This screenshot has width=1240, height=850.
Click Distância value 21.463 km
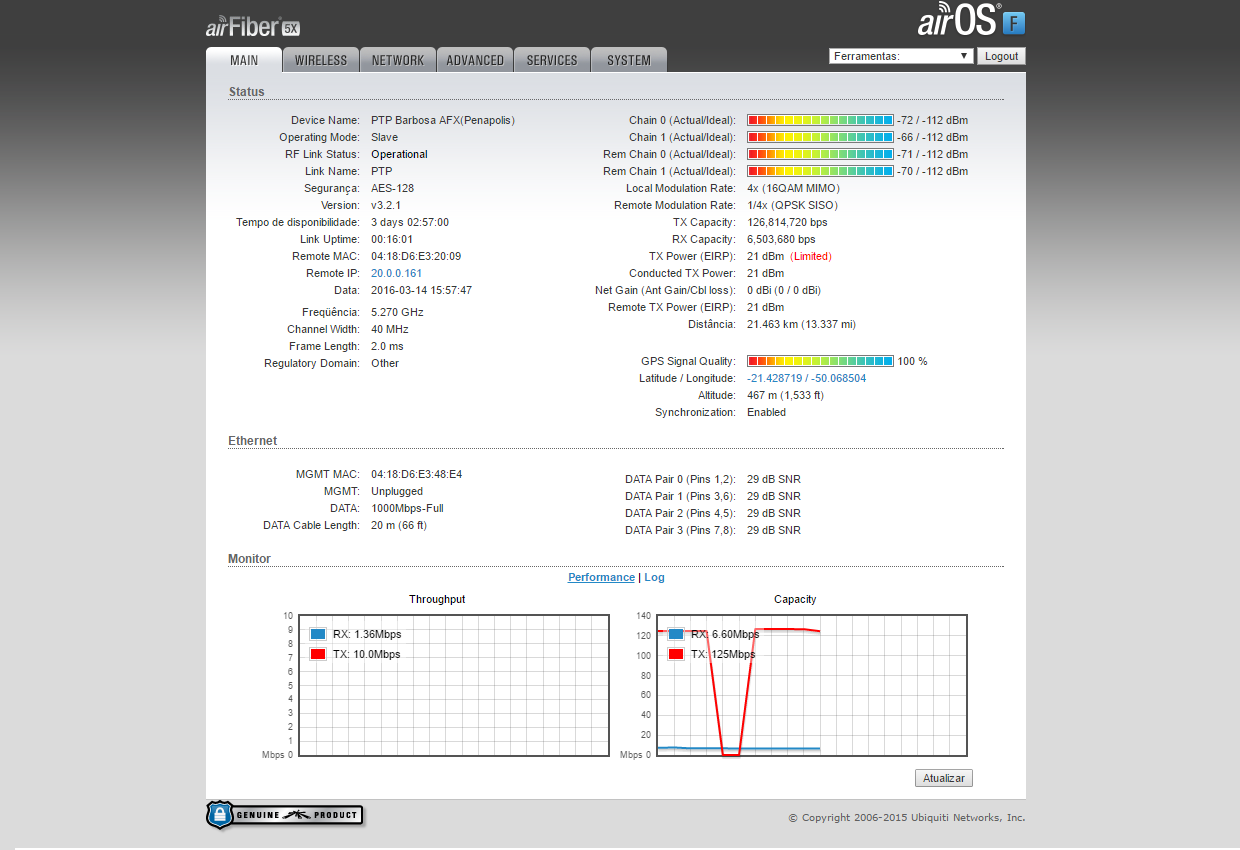pos(801,324)
